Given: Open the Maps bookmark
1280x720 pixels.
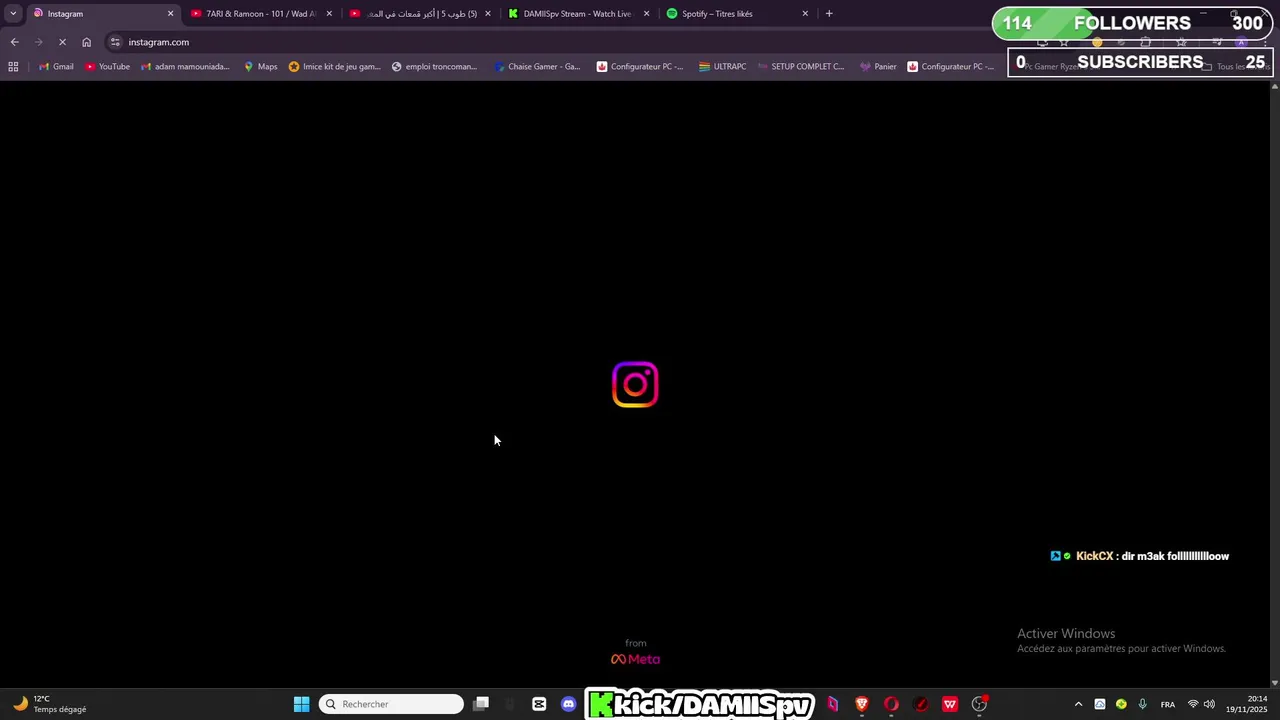Looking at the screenshot, I should click(x=260, y=67).
